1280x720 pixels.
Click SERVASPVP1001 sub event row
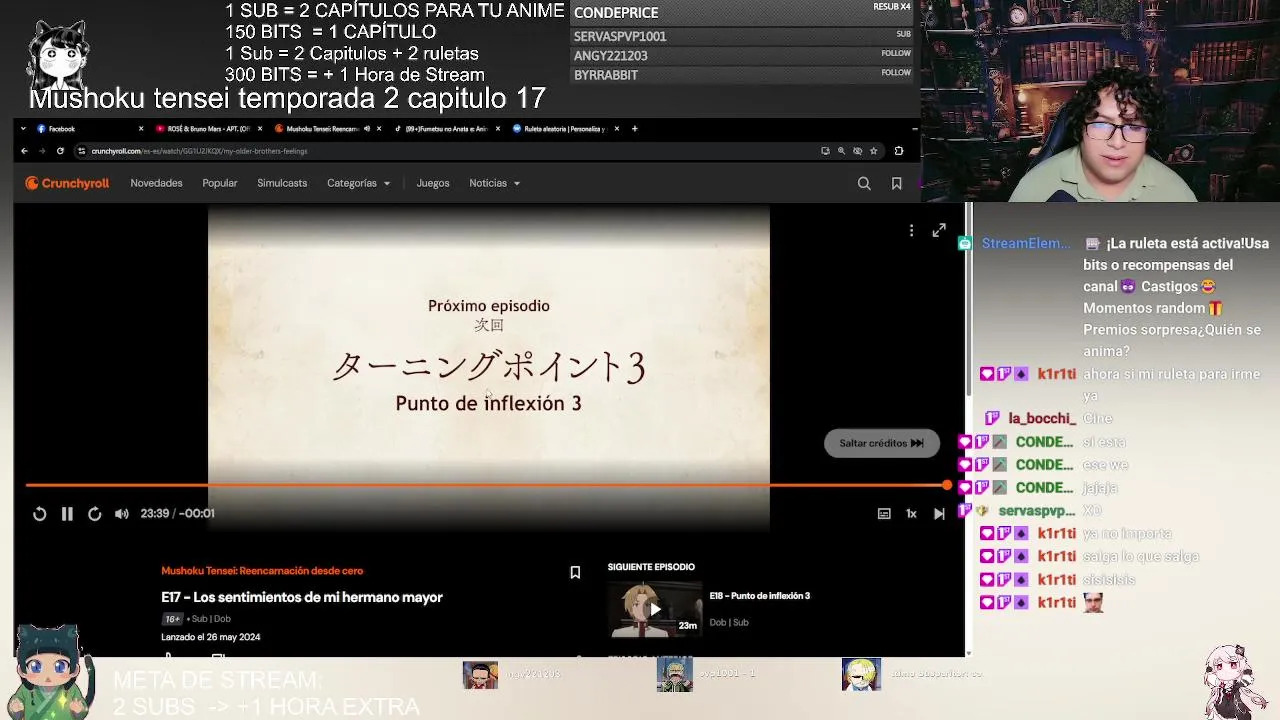pyautogui.click(x=742, y=36)
